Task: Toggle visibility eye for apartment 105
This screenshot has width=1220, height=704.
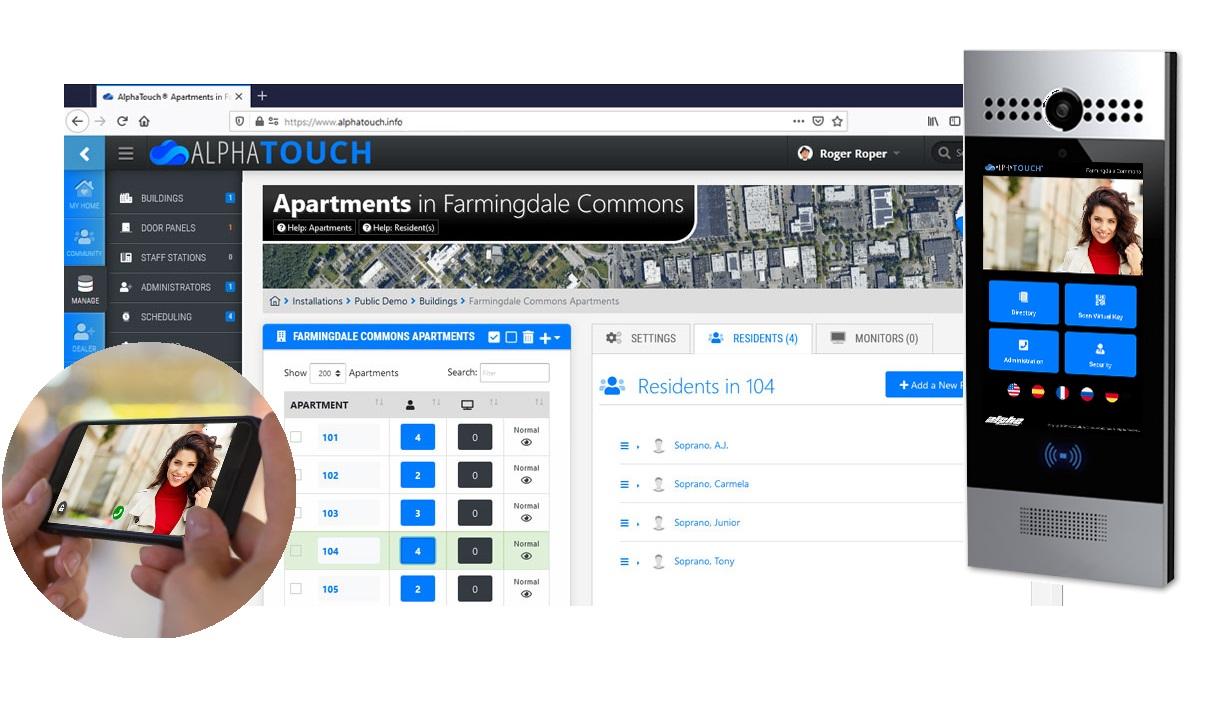Action: click(526, 594)
